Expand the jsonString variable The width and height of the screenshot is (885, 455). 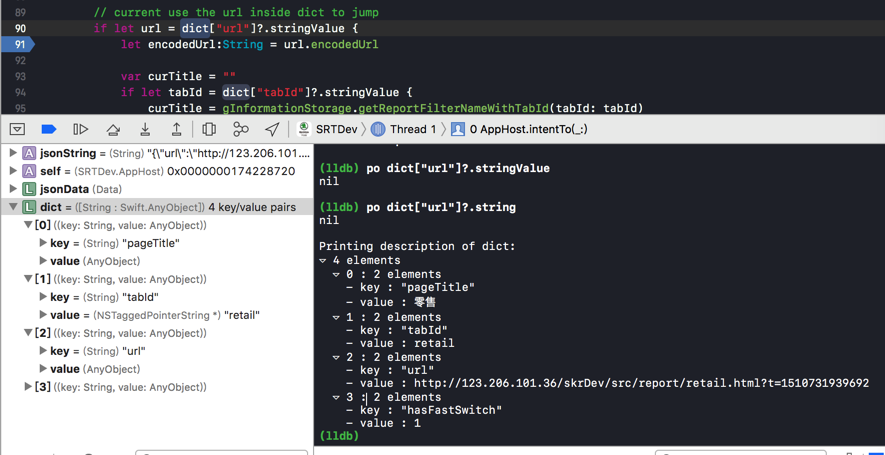14,153
